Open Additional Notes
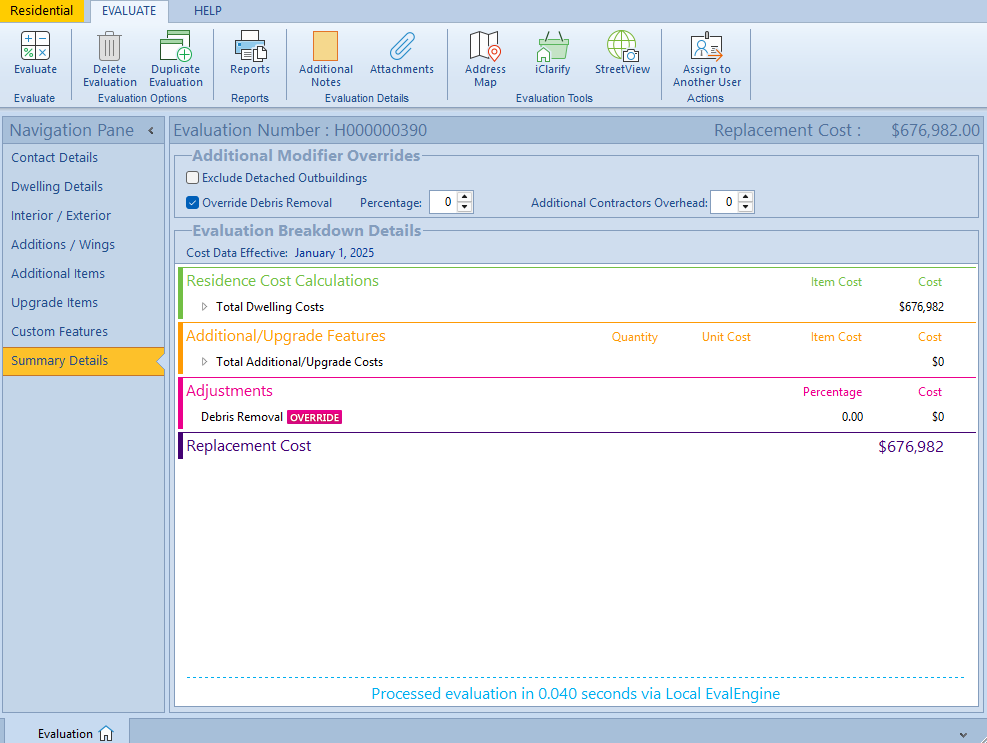Screen dimensions: 987x743 click(x=325, y=46)
